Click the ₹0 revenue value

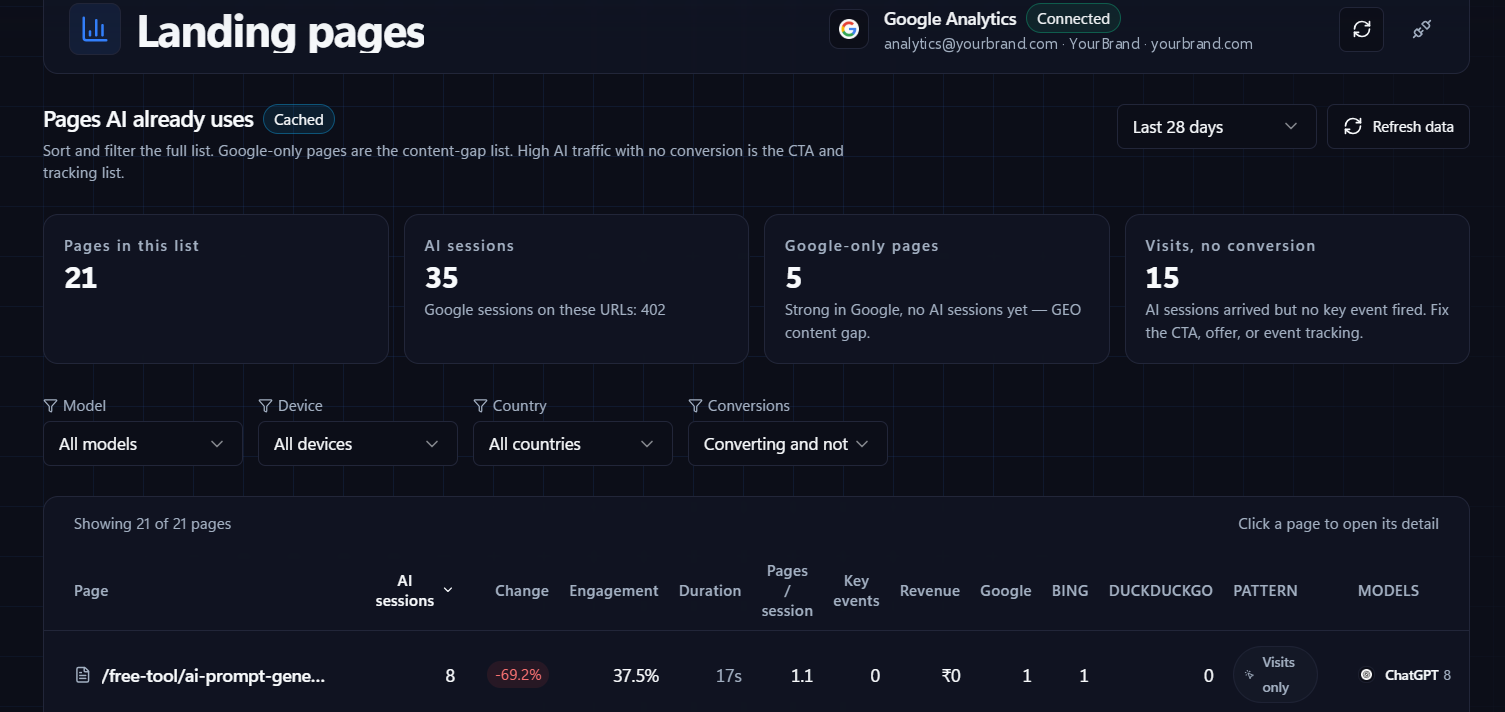951,676
